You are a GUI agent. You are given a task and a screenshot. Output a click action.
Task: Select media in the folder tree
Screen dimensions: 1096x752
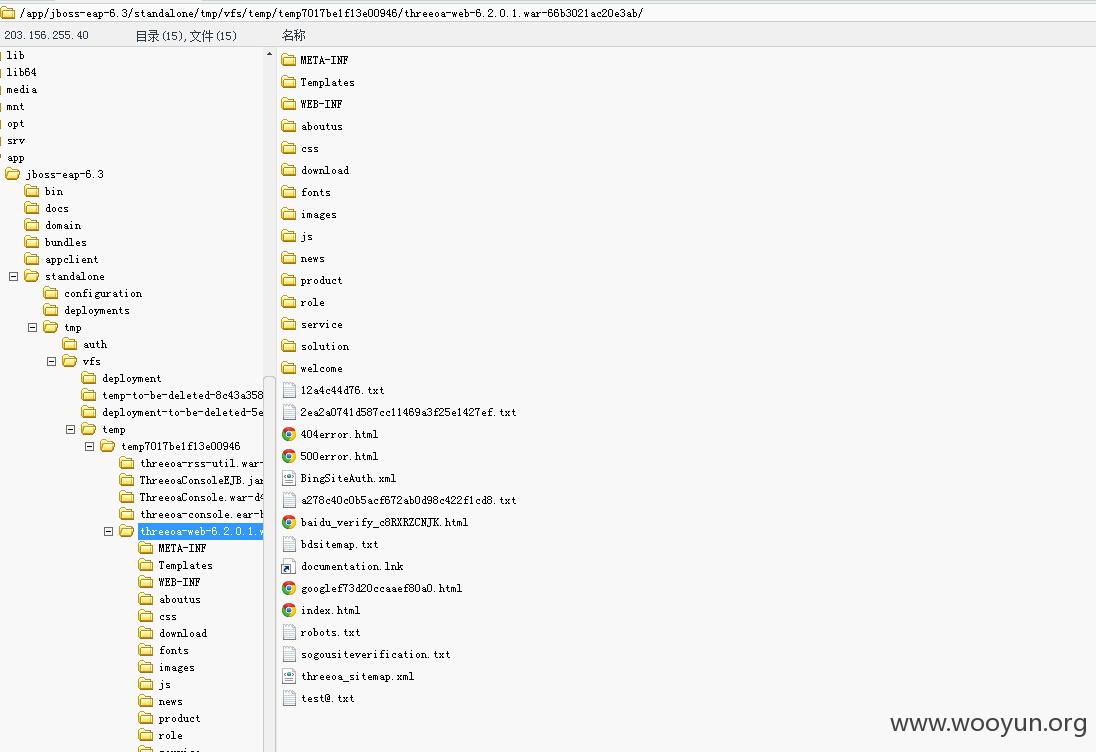pyautogui.click(x=22, y=89)
